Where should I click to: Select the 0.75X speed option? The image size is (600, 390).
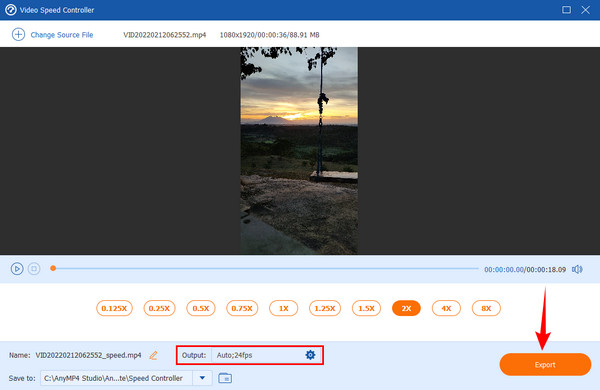[x=242, y=308]
